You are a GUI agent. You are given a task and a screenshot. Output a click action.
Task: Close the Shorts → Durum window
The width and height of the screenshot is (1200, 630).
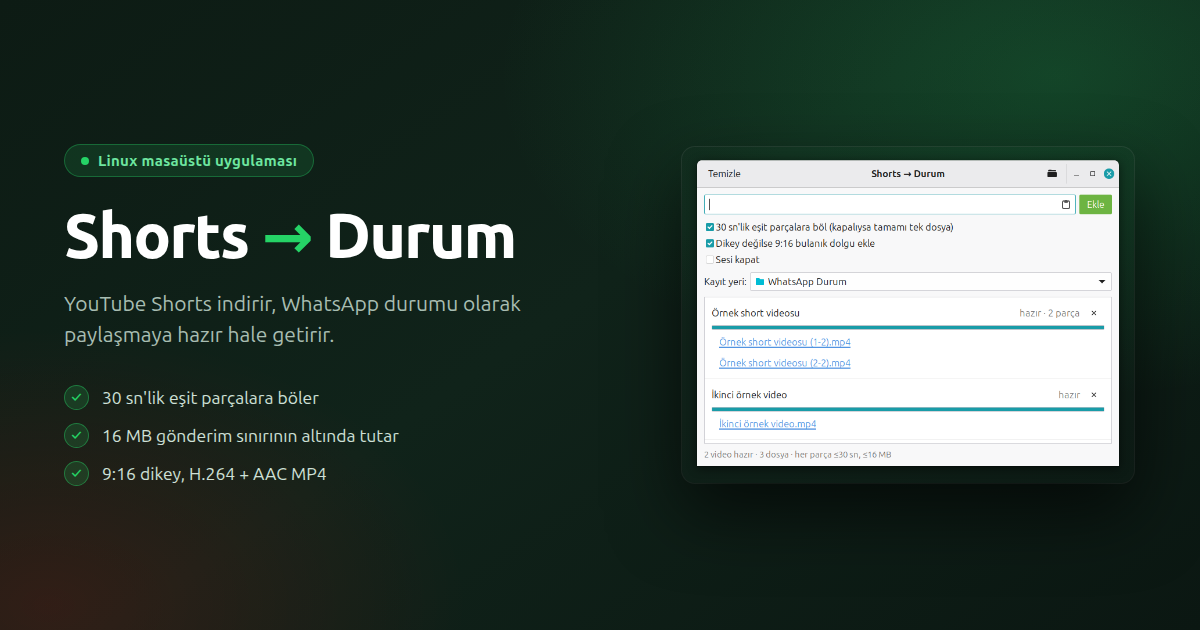tap(1109, 174)
